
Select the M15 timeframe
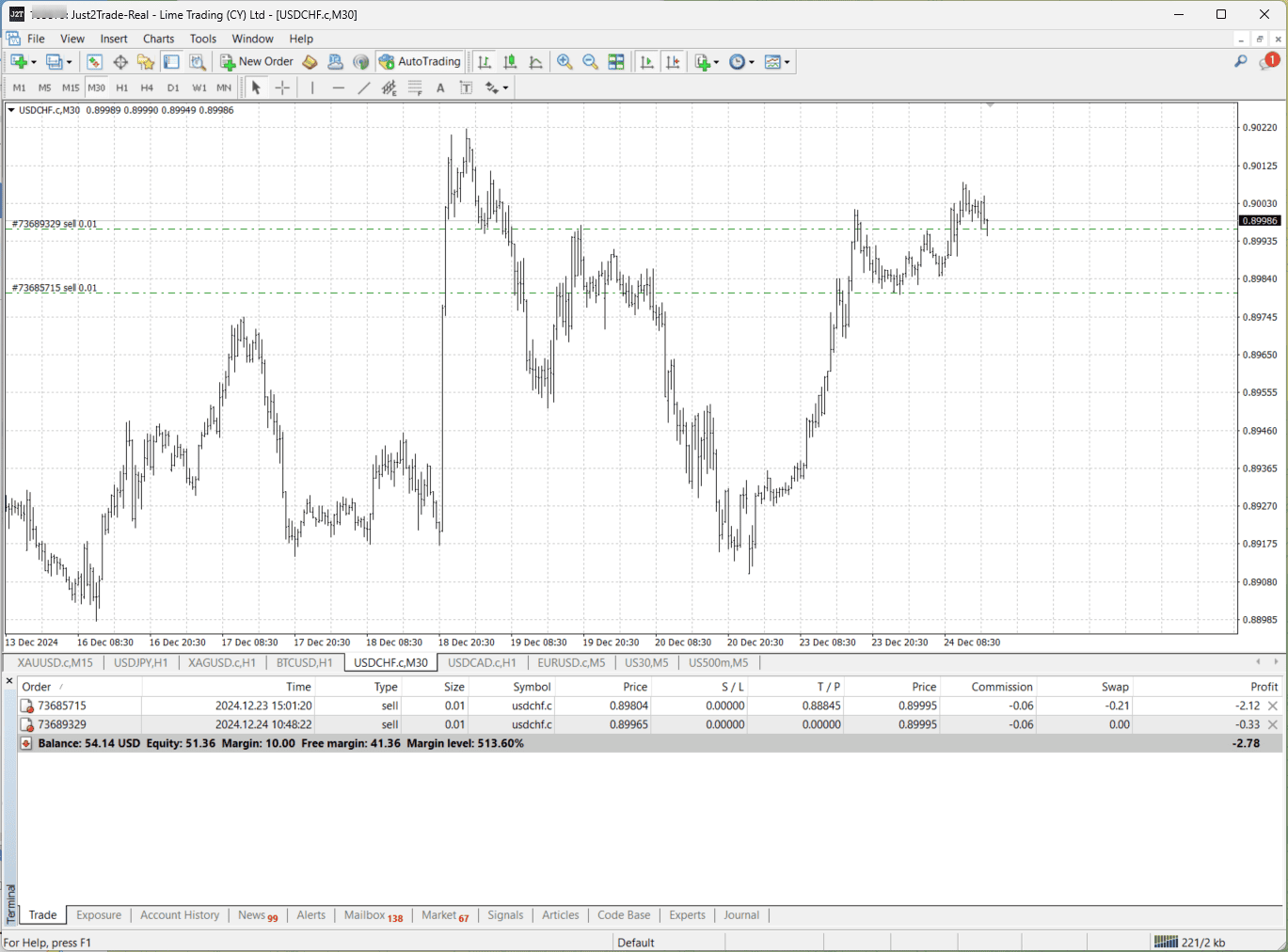pos(71,87)
